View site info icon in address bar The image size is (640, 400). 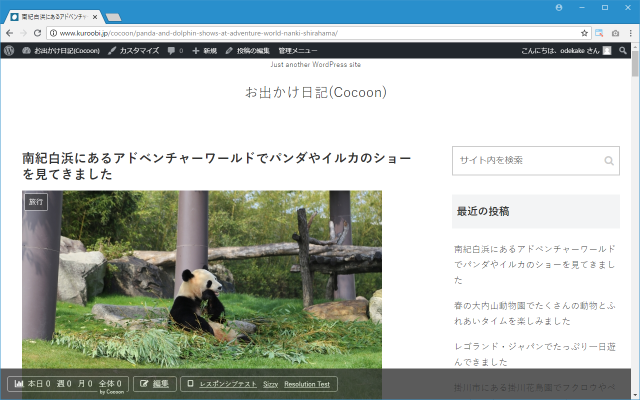pyautogui.click(x=53, y=33)
